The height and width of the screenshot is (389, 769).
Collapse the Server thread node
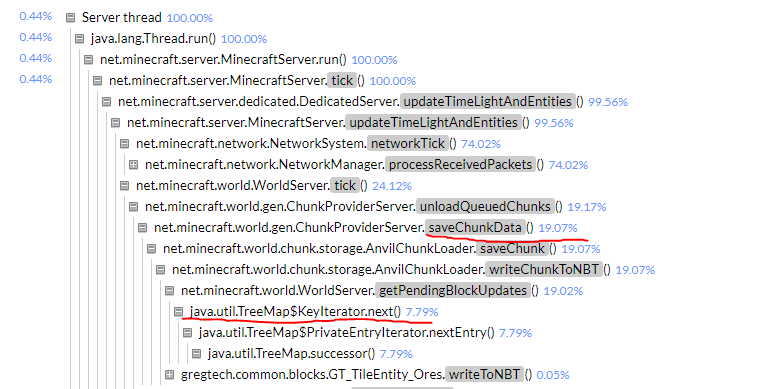[71, 18]
